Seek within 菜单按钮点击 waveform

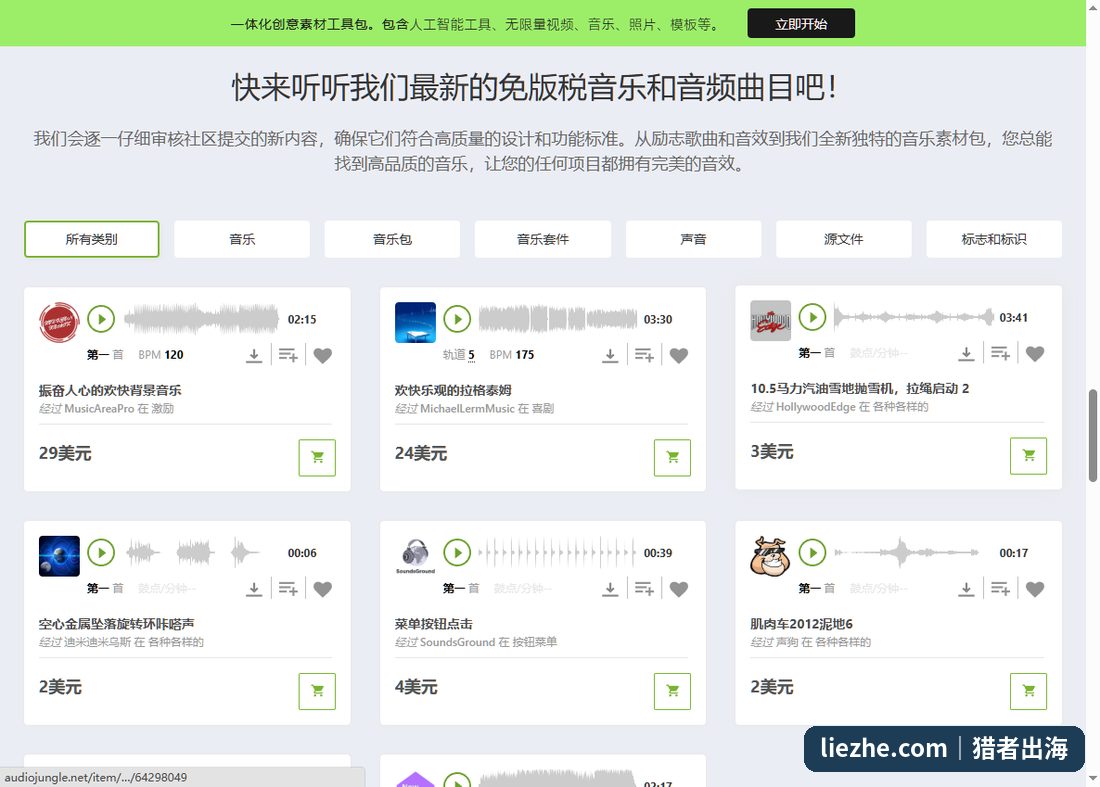[x=558, y=553]
